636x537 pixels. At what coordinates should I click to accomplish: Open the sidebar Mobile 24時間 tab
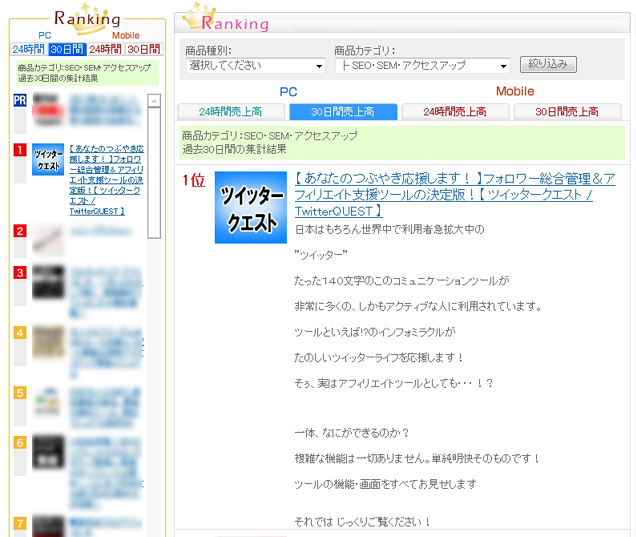click(105, 49)
